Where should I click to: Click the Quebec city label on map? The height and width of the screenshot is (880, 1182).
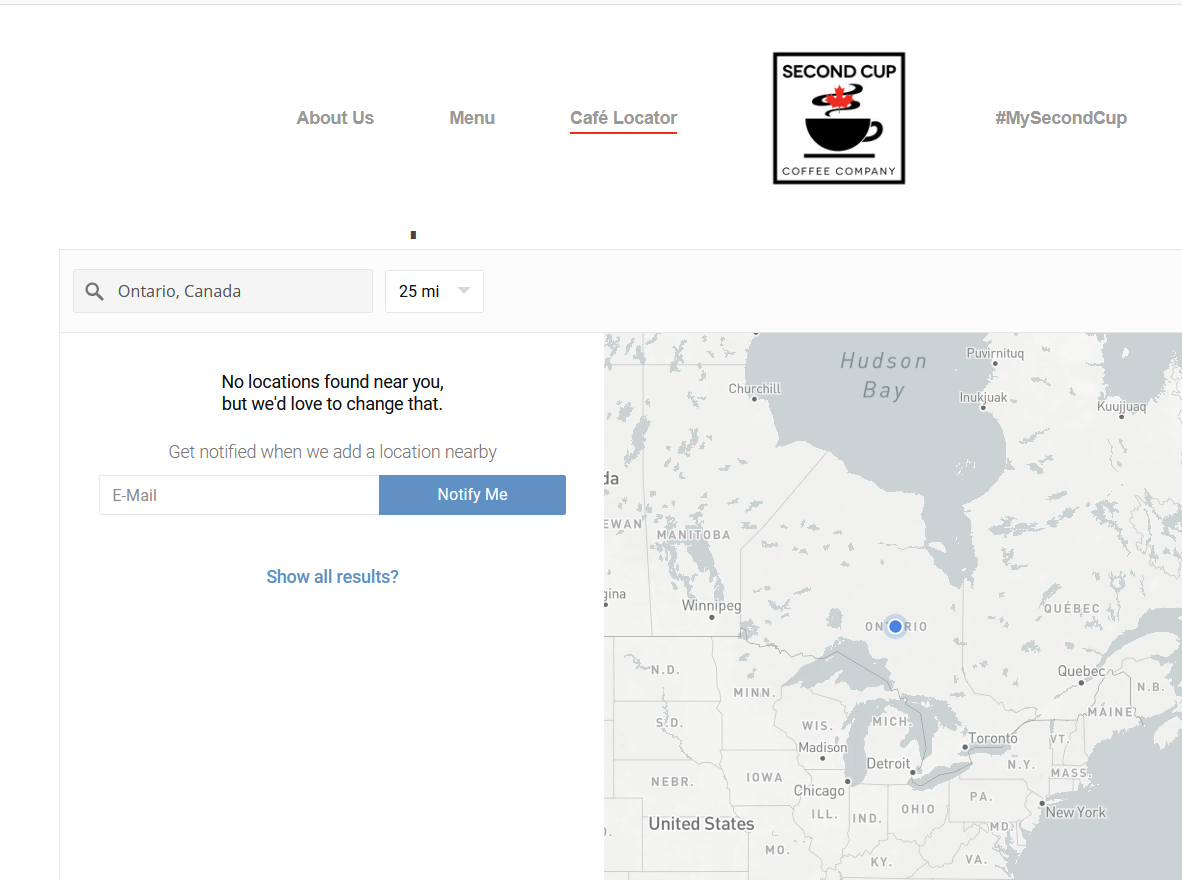tap(1081, 671)
